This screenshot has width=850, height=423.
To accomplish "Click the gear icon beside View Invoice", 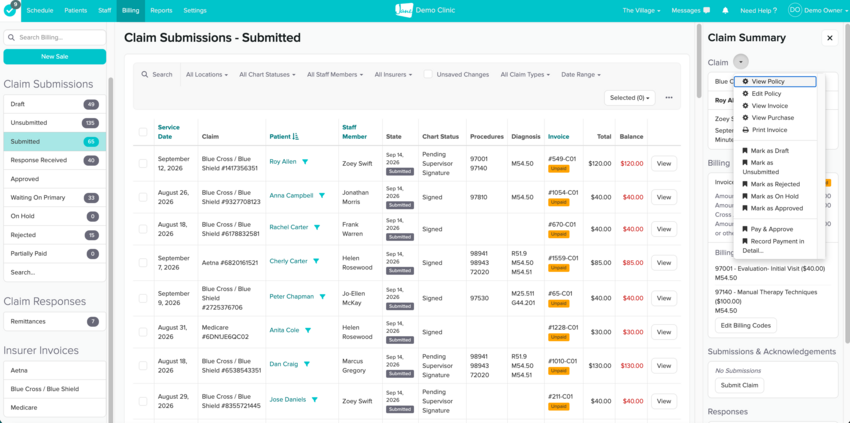I will 745,106.
